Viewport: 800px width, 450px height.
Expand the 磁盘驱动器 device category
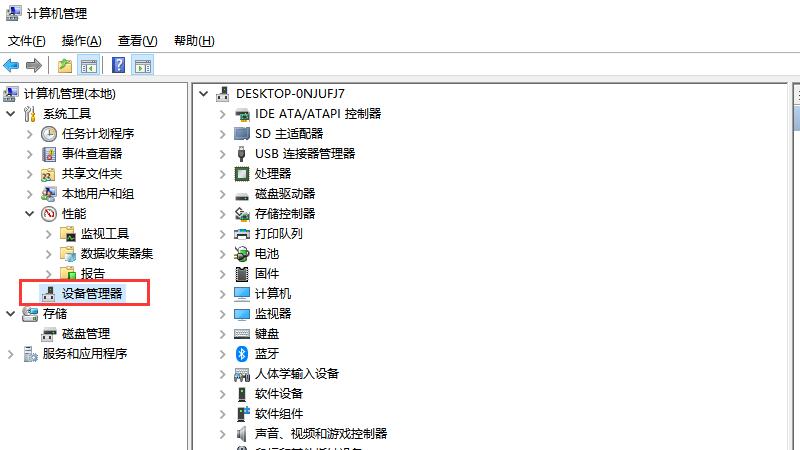pyautogui.click(x=222, y=193)
